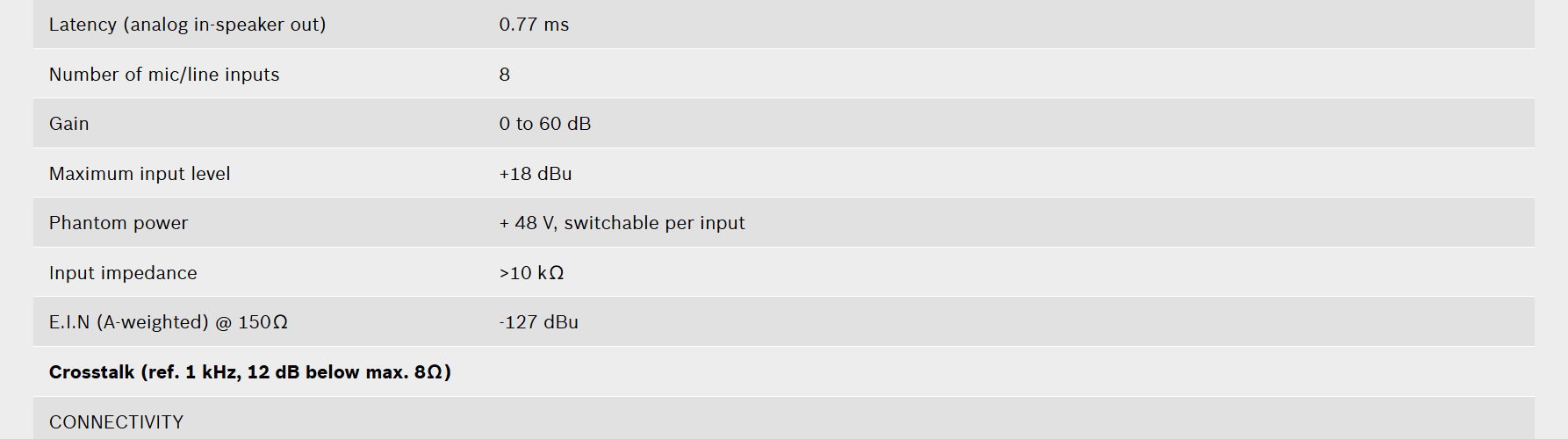Click empty area of the Crosstalk row

click(x=966, y=372)
